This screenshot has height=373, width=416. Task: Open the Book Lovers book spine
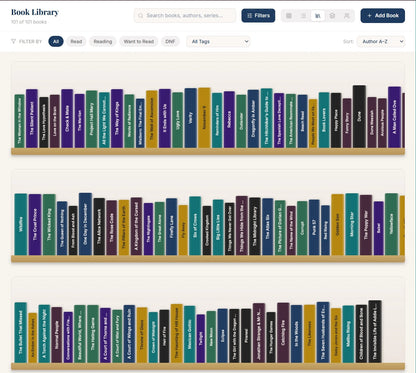pos(324,120)
